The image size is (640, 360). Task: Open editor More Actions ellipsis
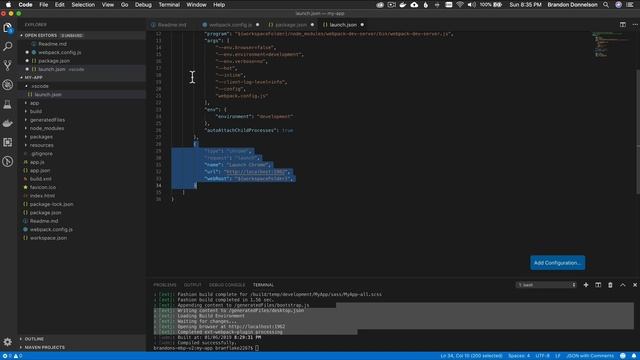pyautogui.click(x=635, y=24)
